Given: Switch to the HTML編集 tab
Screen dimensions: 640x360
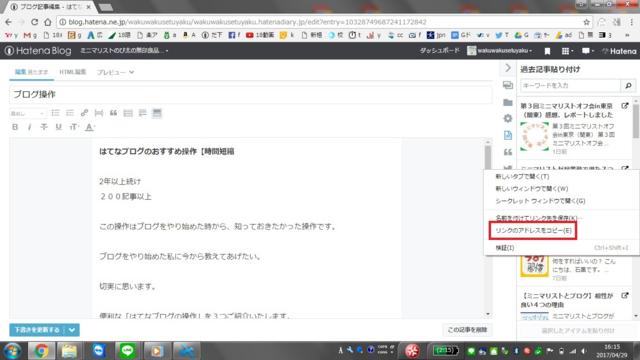Looking at the screenshot, I should tap(73, 72).
